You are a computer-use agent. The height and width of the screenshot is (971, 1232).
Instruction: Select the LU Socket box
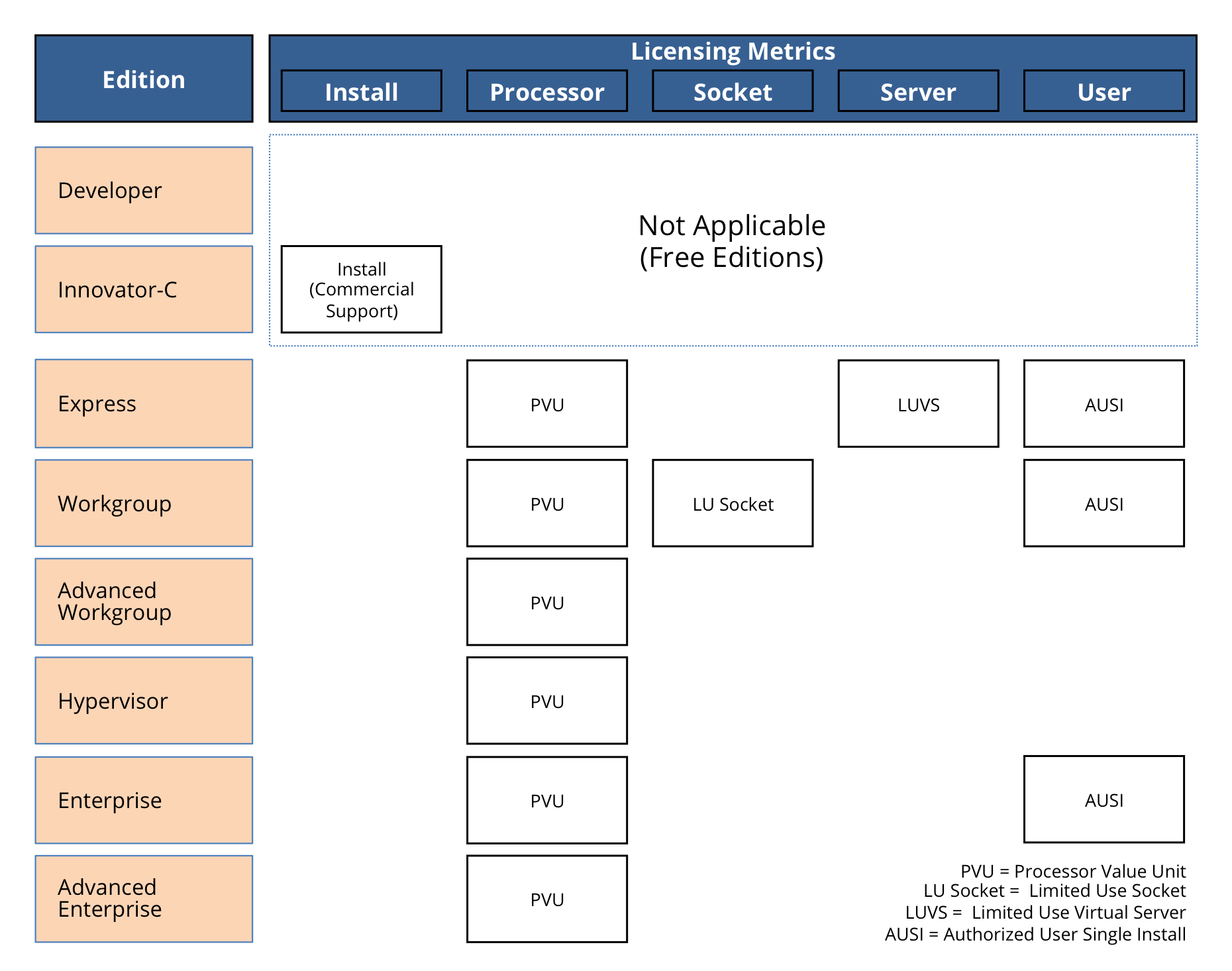point(733,503)
